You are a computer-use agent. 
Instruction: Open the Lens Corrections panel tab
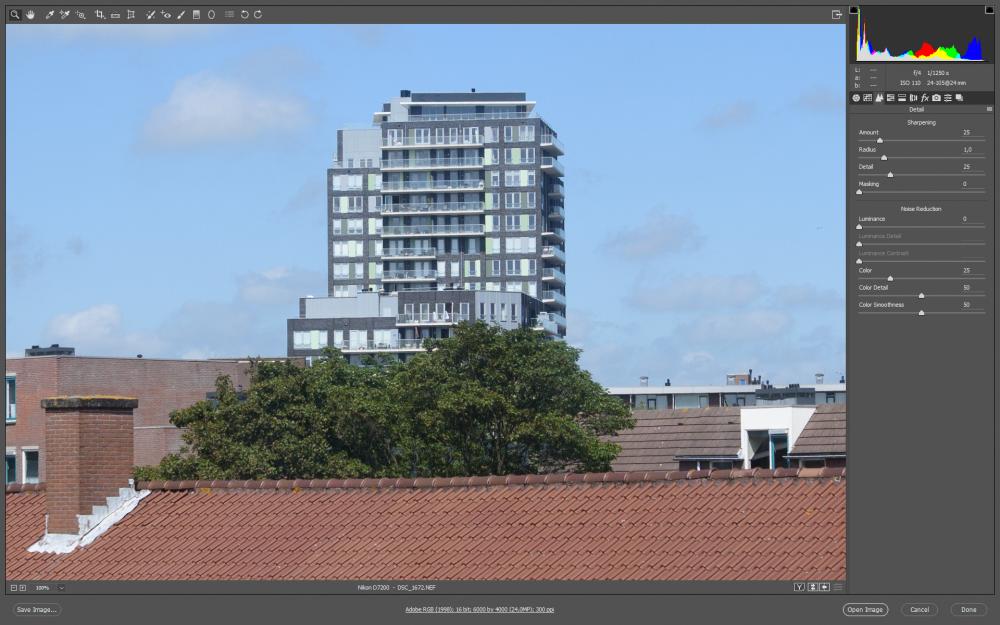(913, 98)
